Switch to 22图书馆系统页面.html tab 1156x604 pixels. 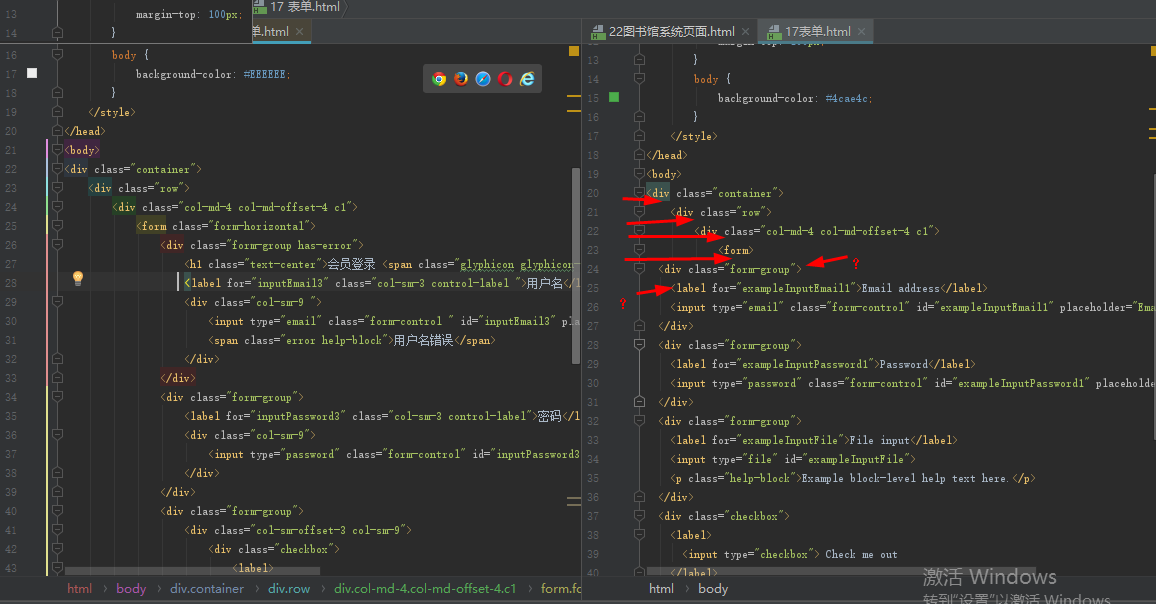tap(671, 32)
